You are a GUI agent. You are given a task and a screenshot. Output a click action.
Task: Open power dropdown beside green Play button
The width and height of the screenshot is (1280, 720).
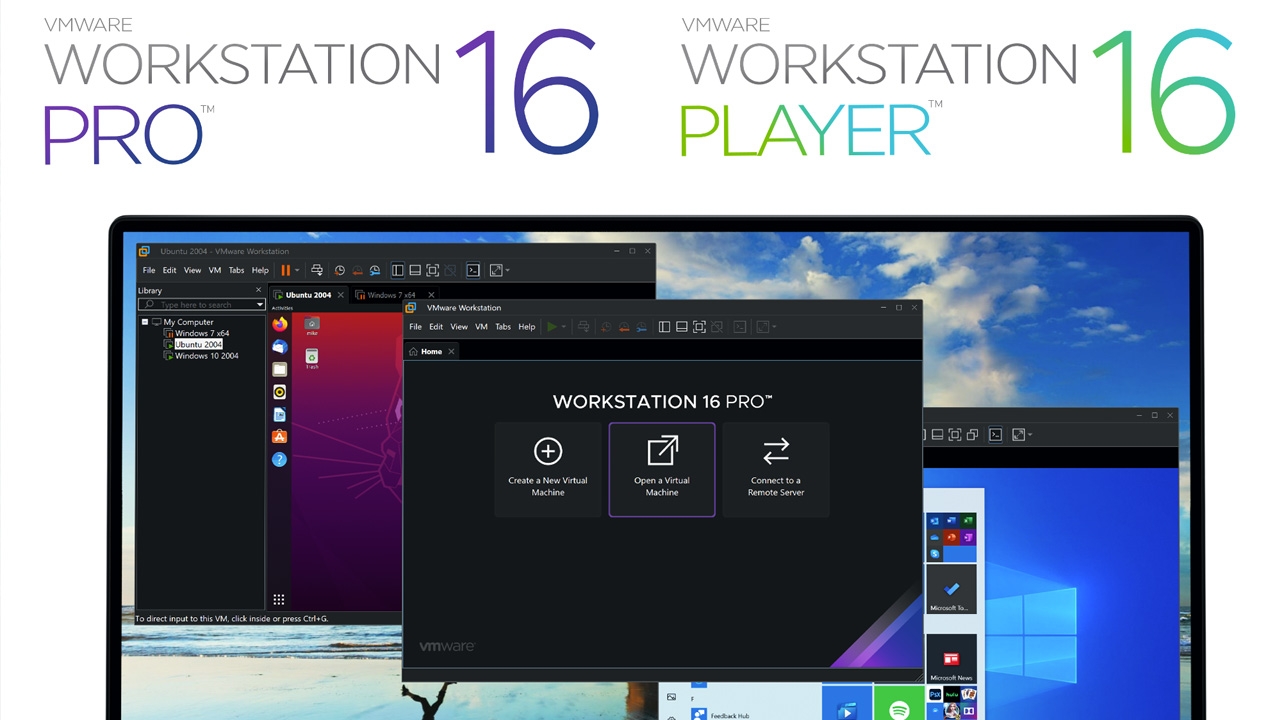click(x=564, y=327)
